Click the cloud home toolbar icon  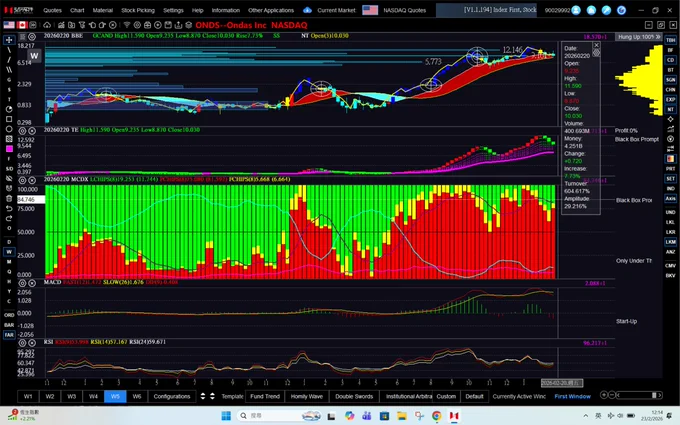(47, 25)
